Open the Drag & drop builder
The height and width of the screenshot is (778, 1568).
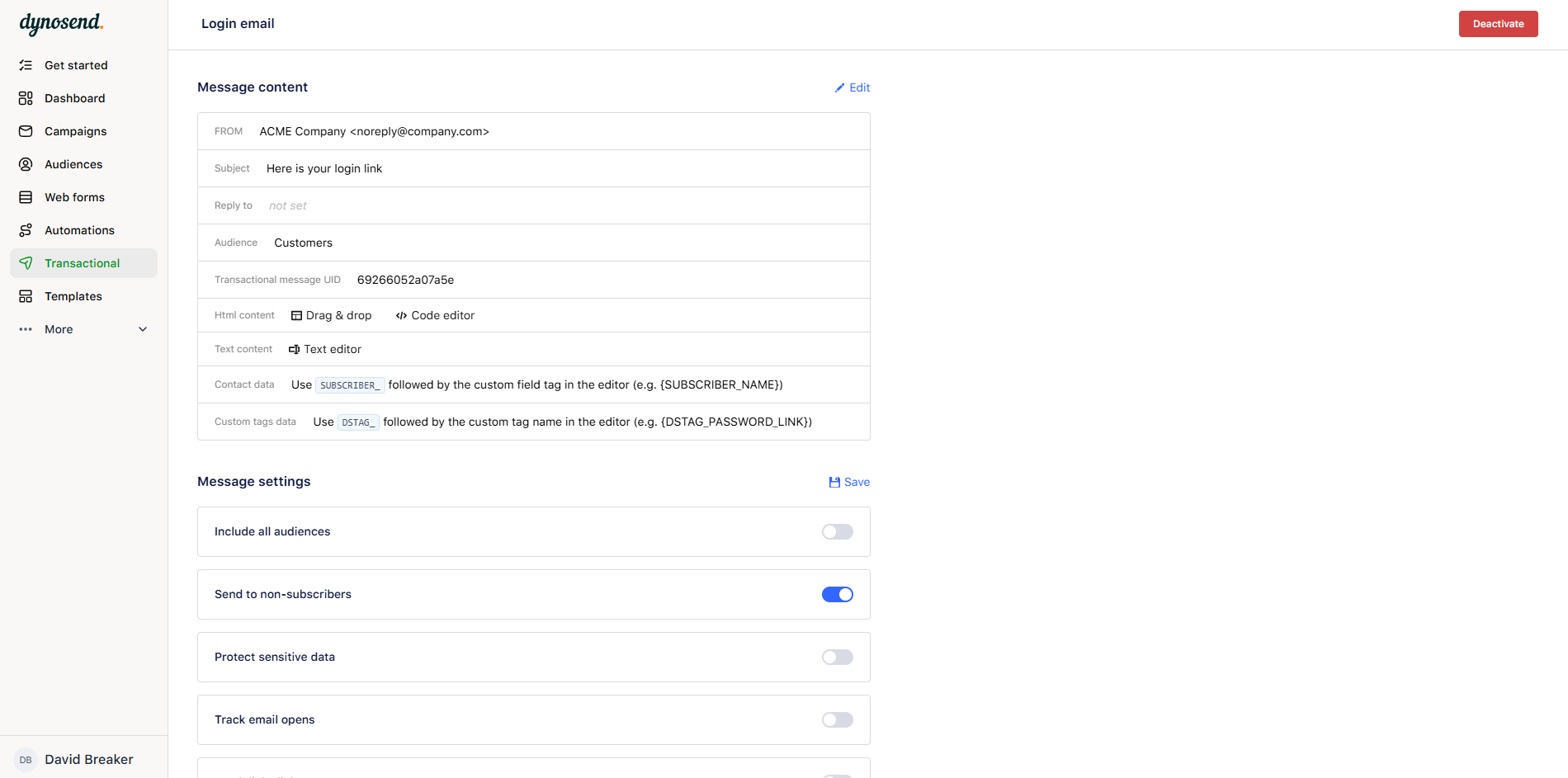click(x=332, y=315)
